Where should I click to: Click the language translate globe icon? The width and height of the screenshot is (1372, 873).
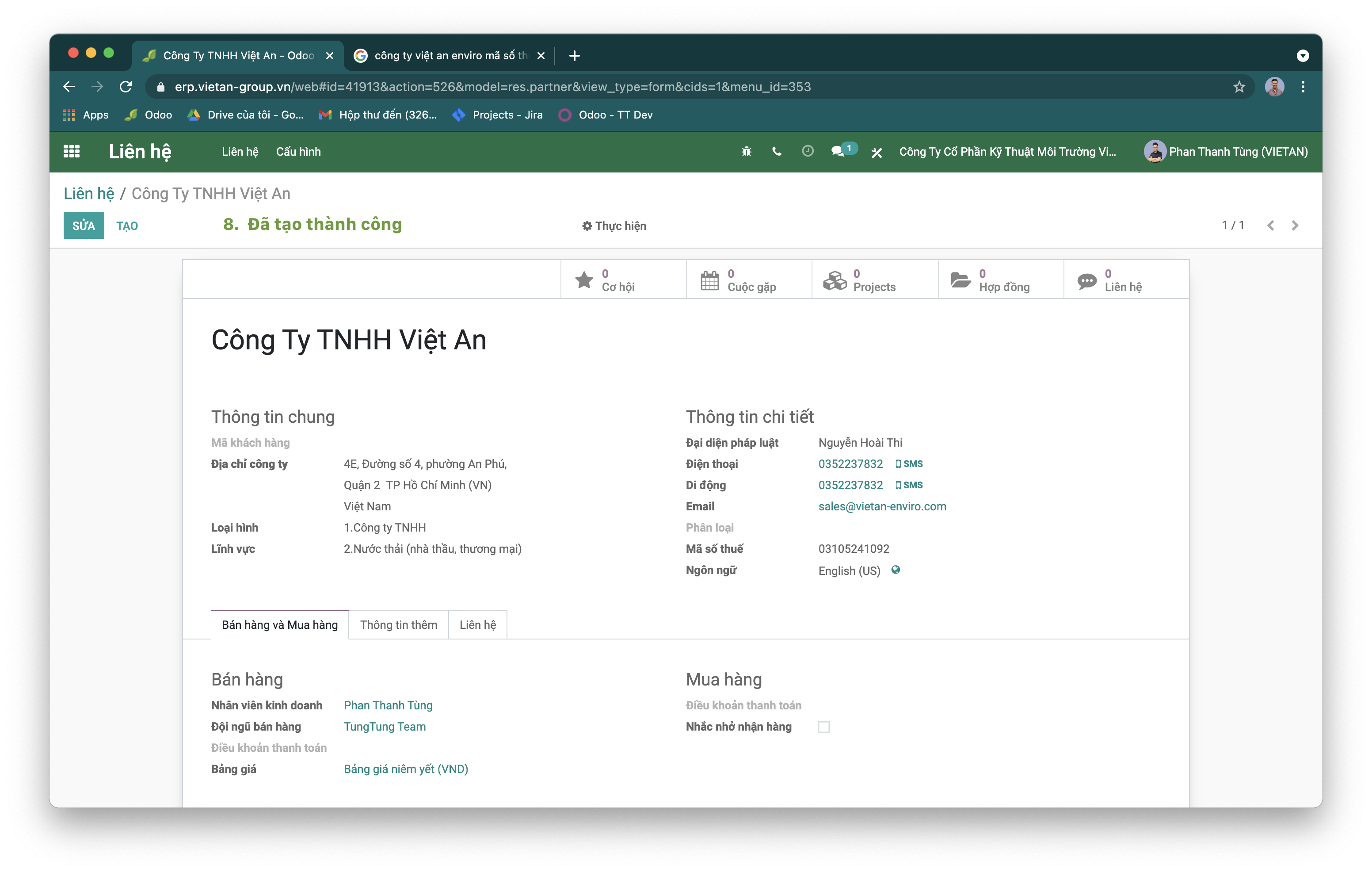pos(895,570)
